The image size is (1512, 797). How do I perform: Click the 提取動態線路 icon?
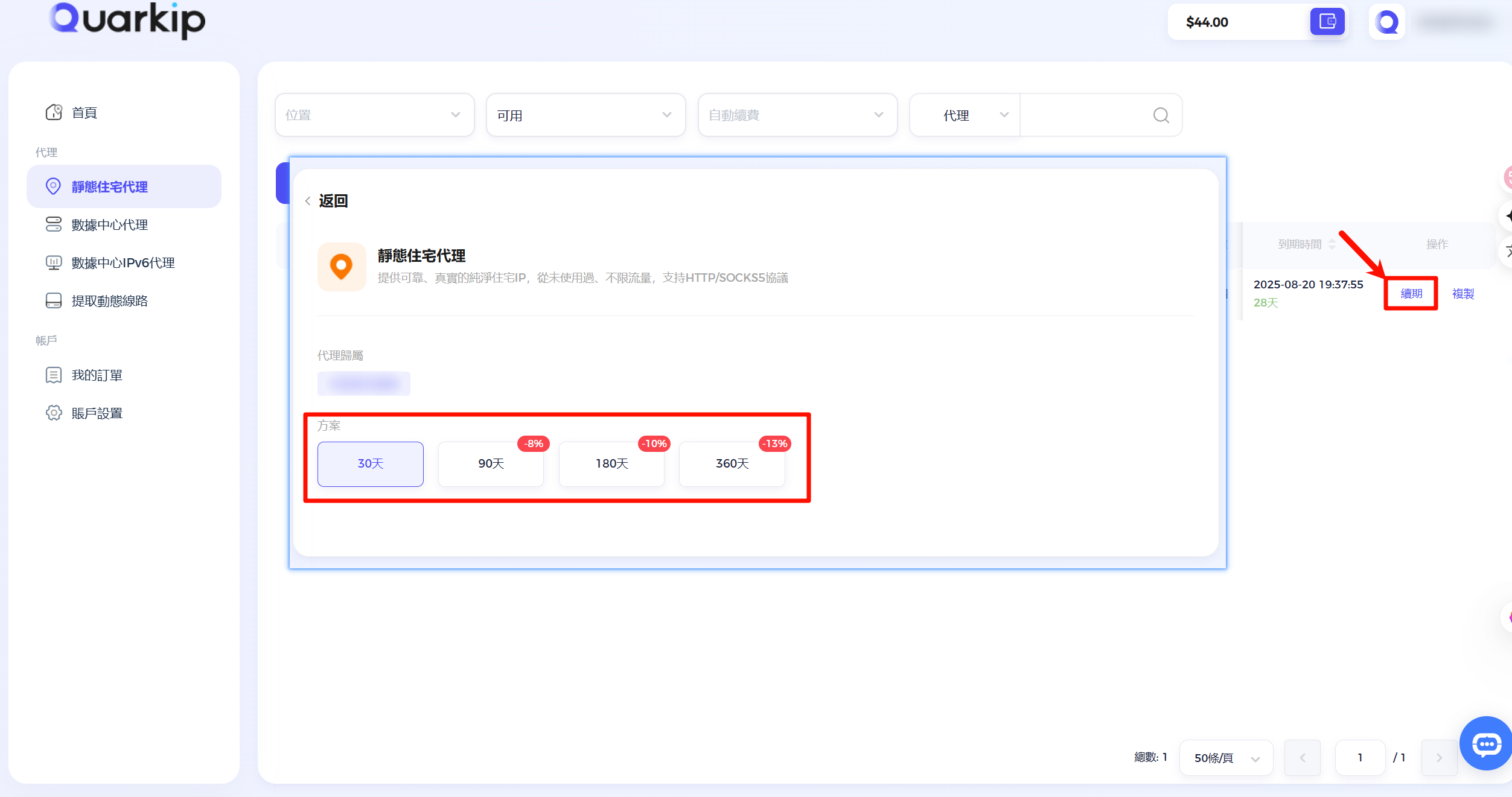point(54,300)
